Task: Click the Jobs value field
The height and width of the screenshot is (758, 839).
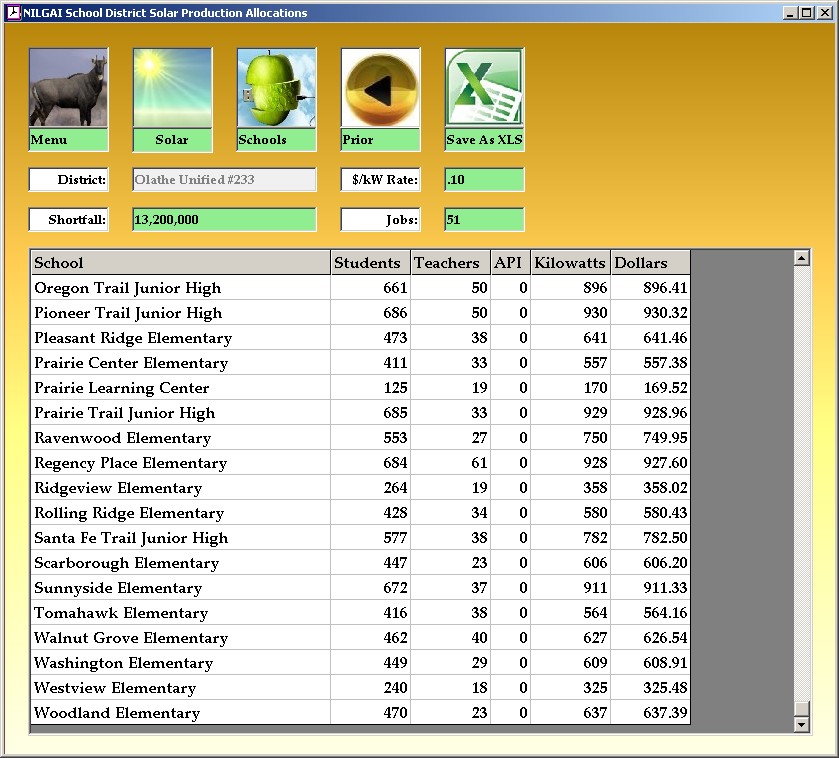Action: pyautogui.click(x=484, y=220)
